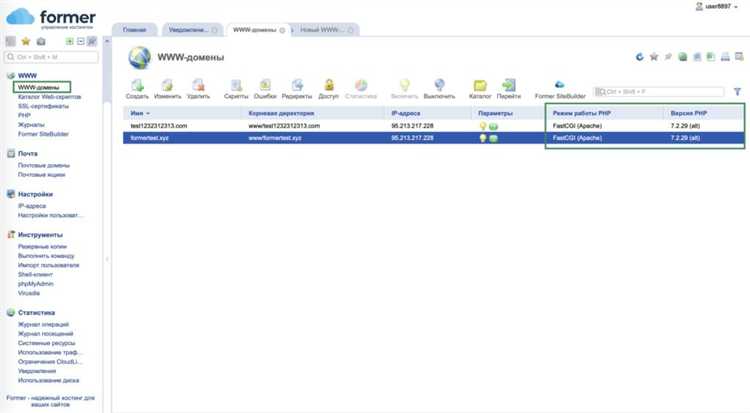The height and width of the screenshot is (413, 750).
Task: Click the IP-адреса column header
Action: click(406, 113)
